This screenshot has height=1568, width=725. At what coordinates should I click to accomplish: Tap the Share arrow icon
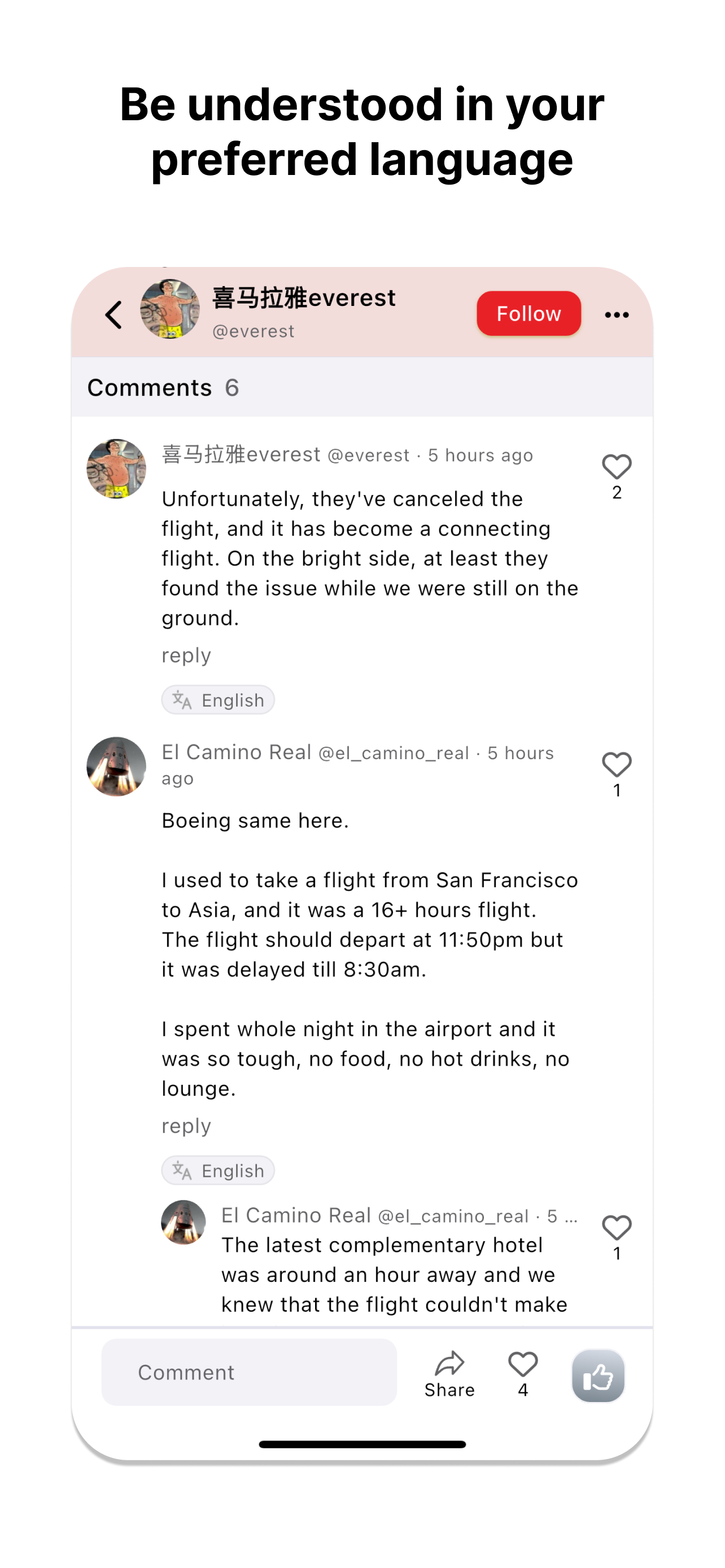point(449,1364)
